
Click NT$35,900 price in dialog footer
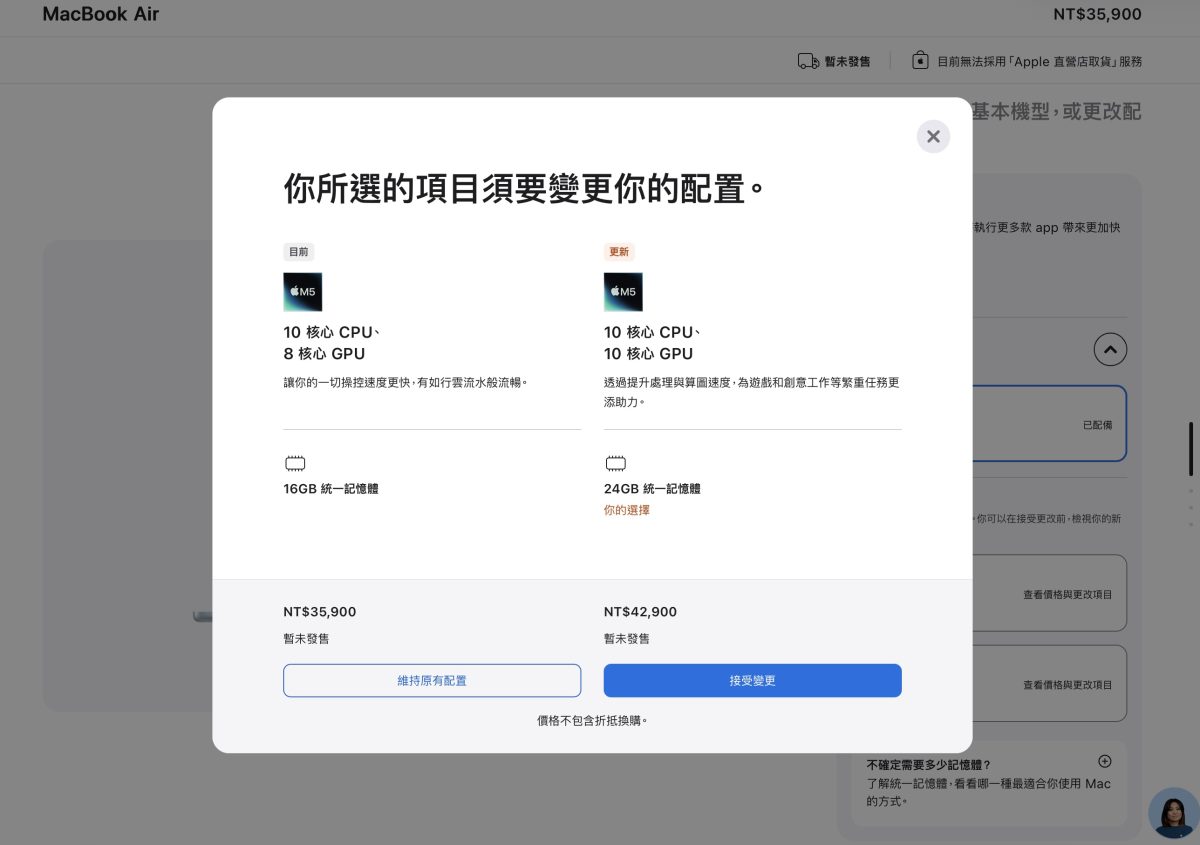(x=320, y=612)
